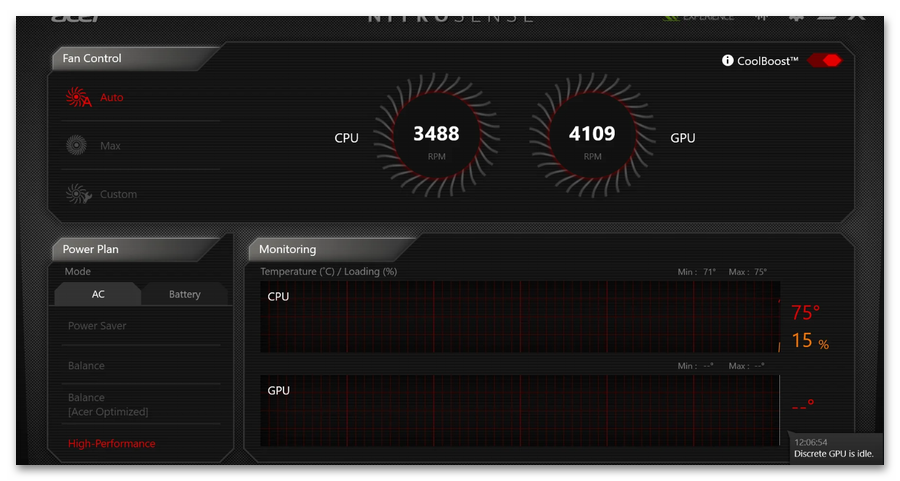Click the CoolBoost™ label
Viewport: 900px width, 481px height.
click(x=767, y=61)
